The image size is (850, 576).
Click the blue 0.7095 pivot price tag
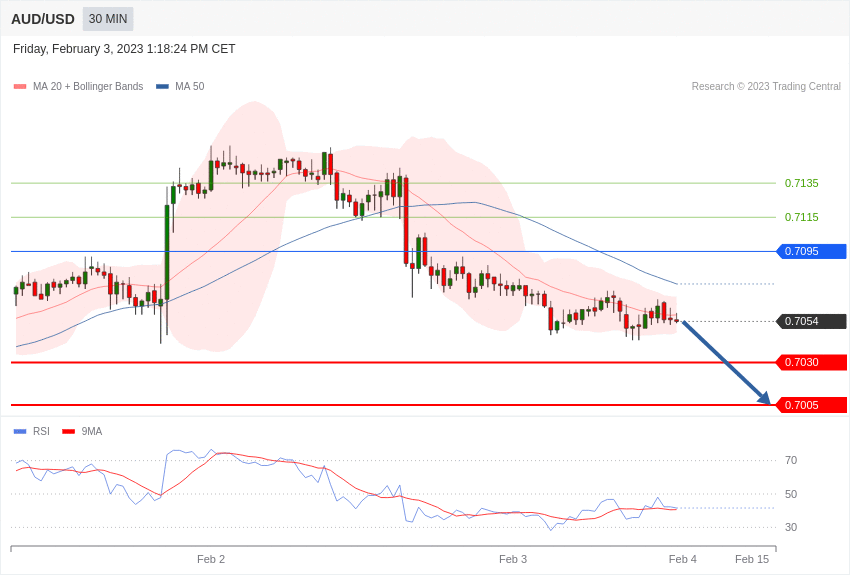pos(812,251)
